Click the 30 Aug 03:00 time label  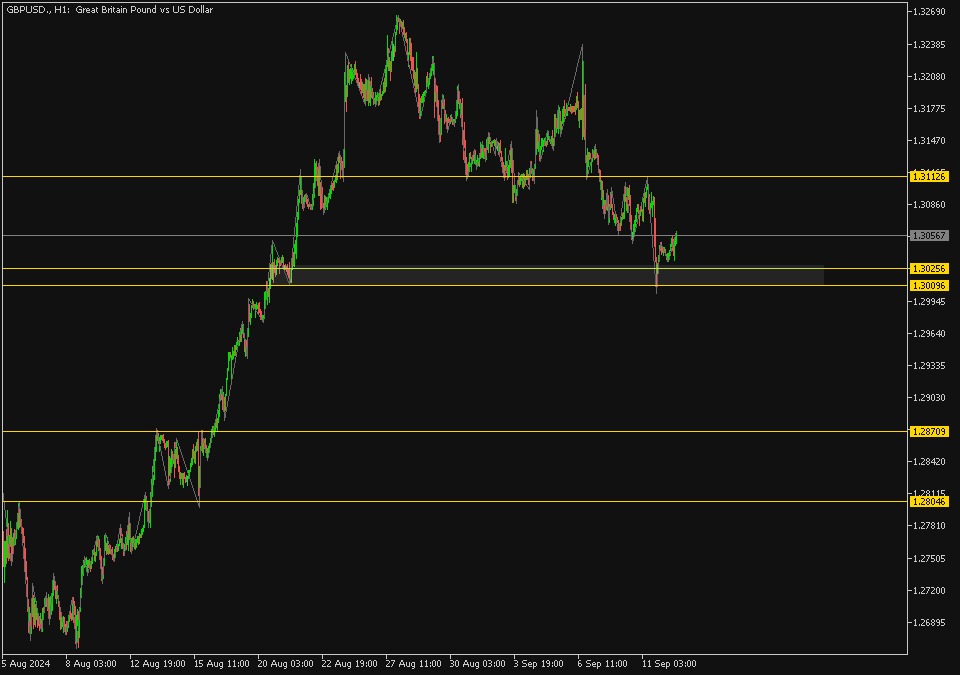coord(478,663)
